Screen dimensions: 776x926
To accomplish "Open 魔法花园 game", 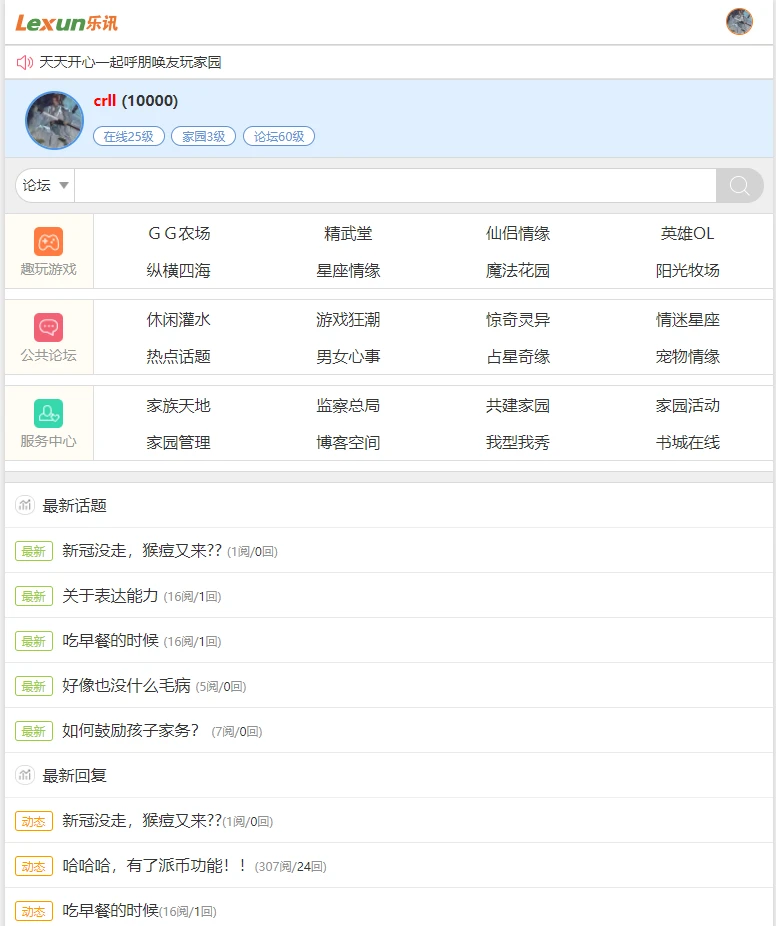I will click(x=518, y=270).
